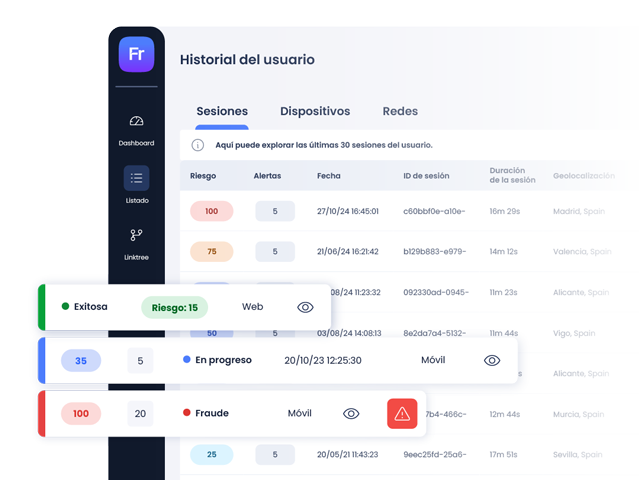Click session ID 8e2da7a4-5132-
This screenshot has width=640, height=480.
pos(434,333)
